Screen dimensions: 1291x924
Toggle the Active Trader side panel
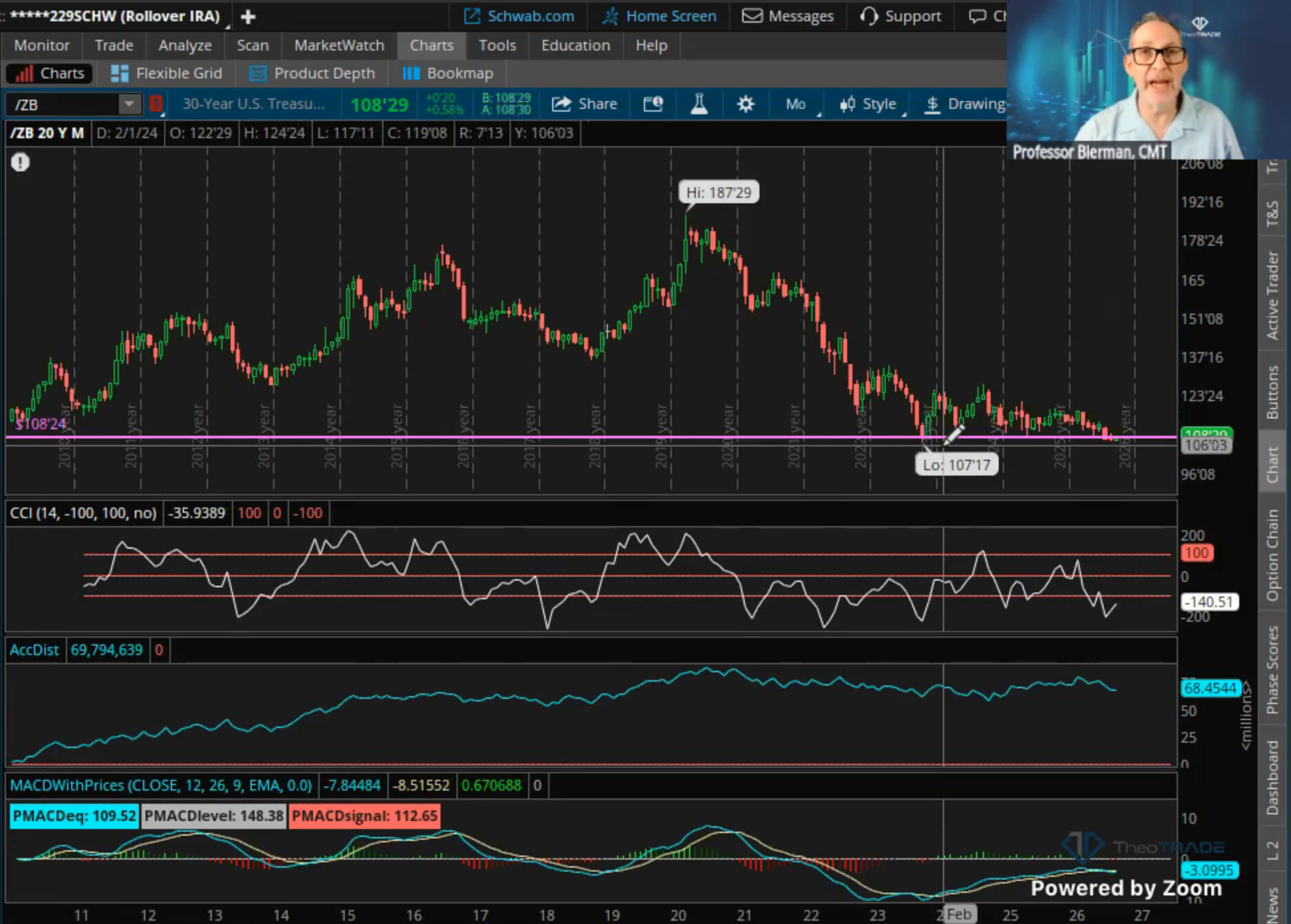1272,296
